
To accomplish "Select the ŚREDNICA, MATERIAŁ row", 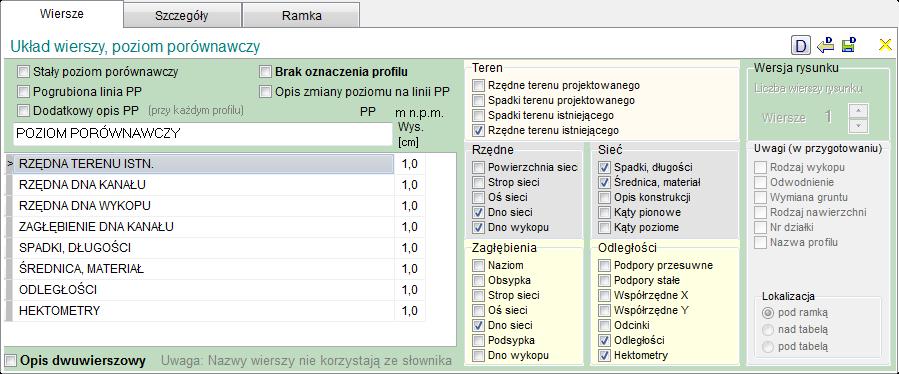I will click(204, 269).
